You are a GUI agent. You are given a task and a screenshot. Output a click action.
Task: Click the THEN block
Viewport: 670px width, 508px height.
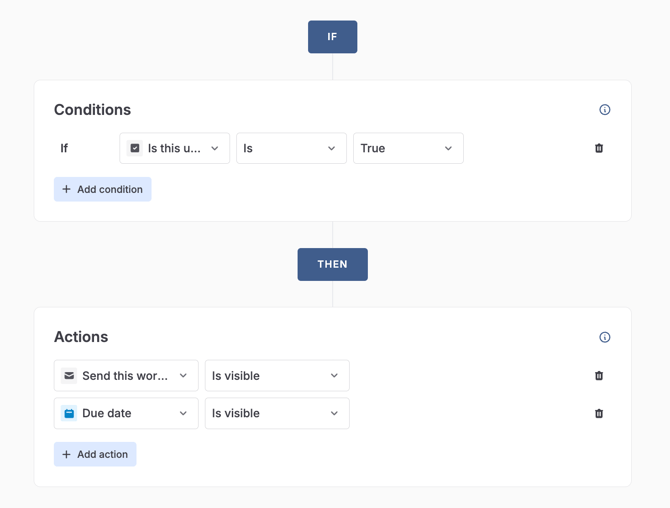coord(332,264)
